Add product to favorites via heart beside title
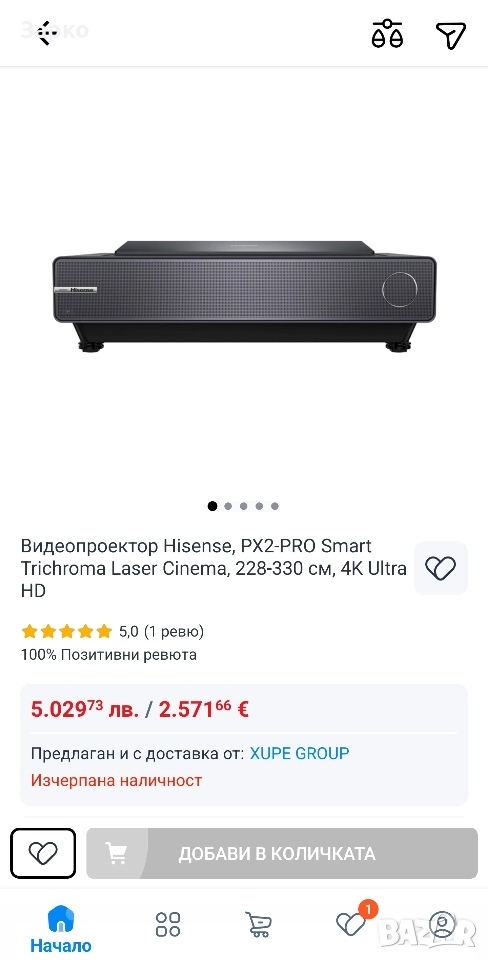 point(441,568)
